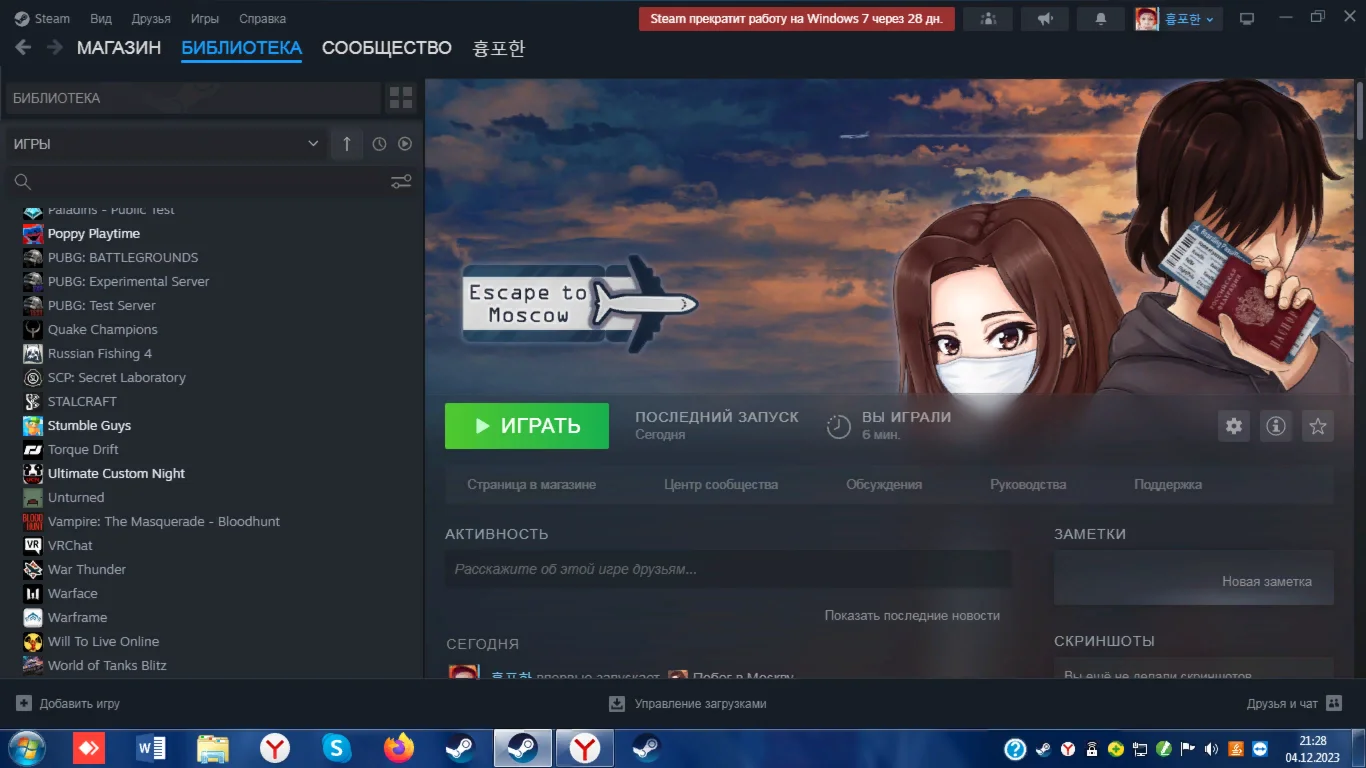Toggle the ascending sort arrow in game list
Image resolution: width=1366 pixels, height=768 pixels.
click(347, 144)
